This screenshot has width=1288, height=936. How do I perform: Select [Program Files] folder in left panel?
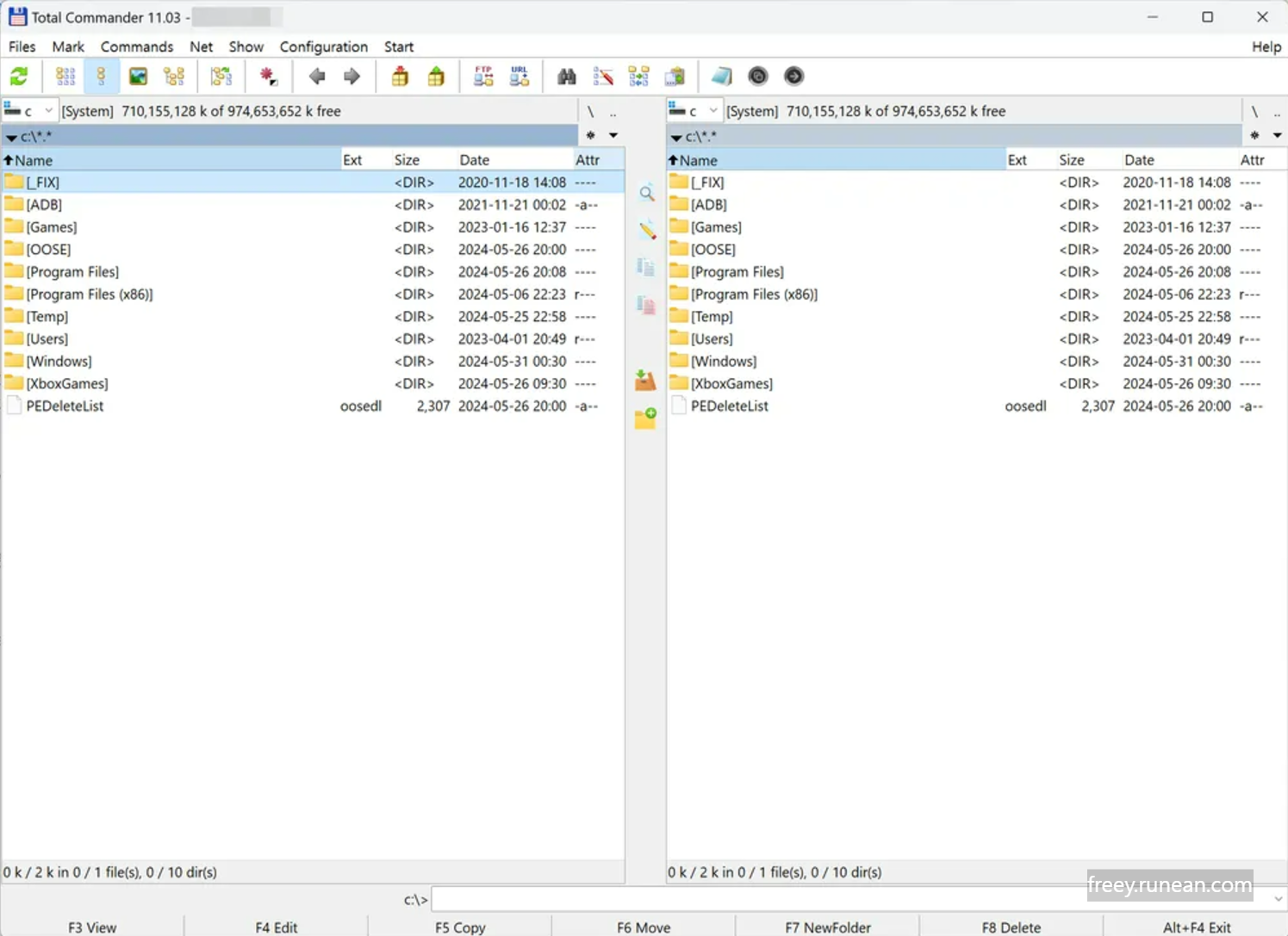313,271
